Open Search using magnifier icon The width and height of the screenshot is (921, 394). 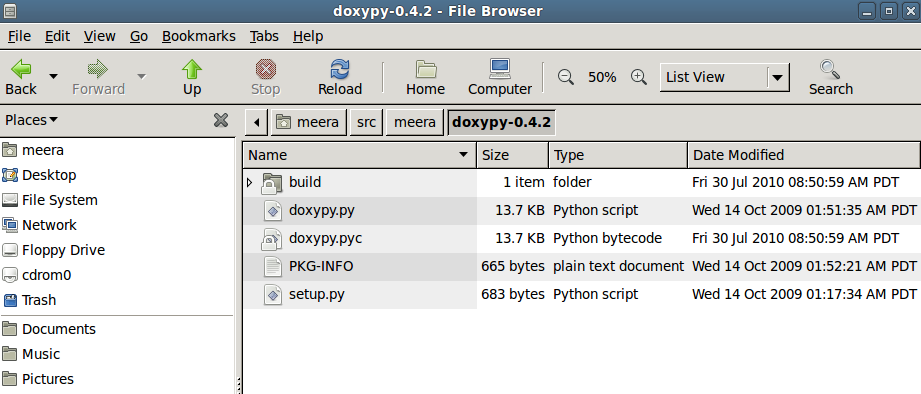(831, 77)
